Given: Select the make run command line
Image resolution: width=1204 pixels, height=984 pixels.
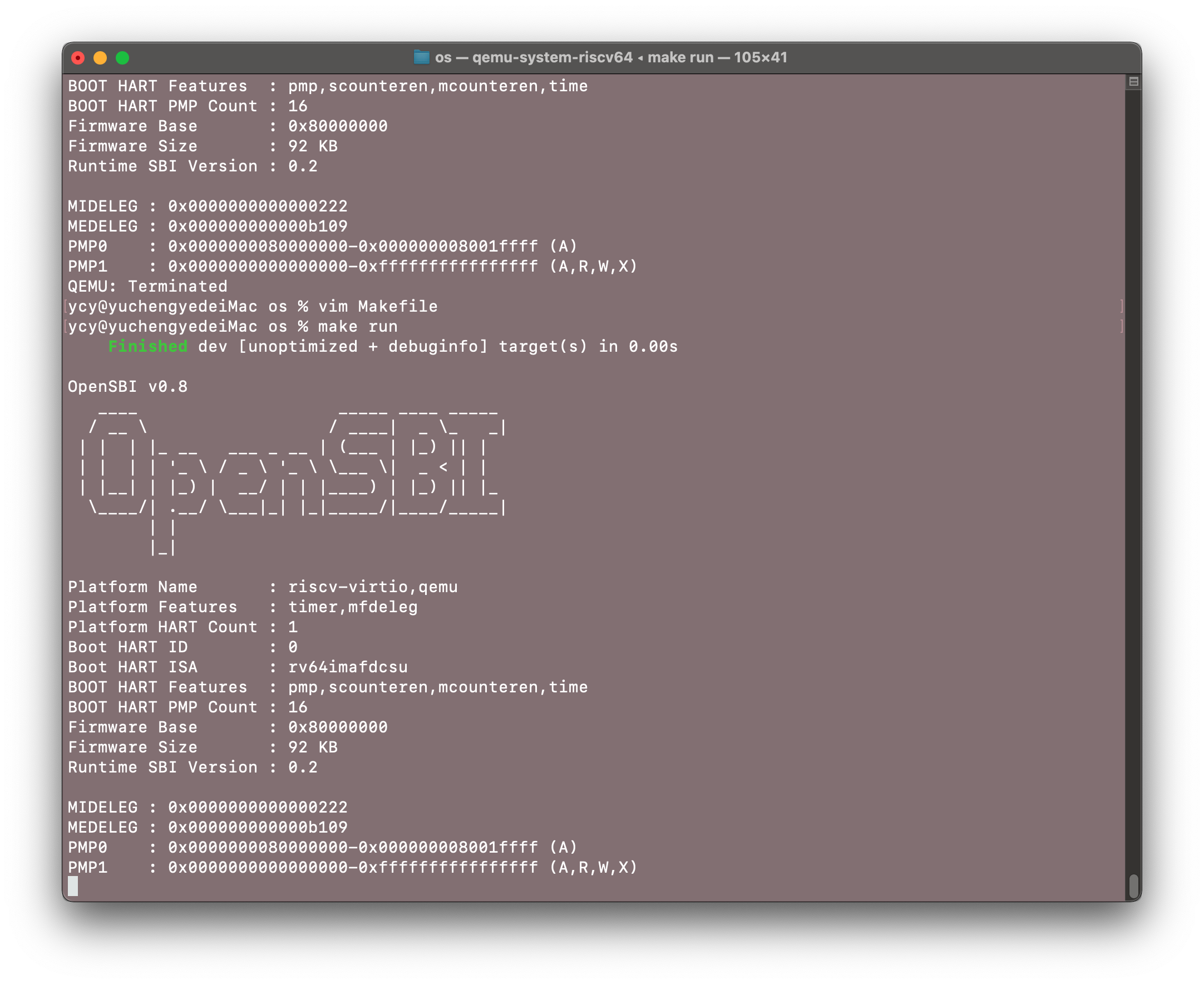Looking at the screenshot, I should 233,327.
